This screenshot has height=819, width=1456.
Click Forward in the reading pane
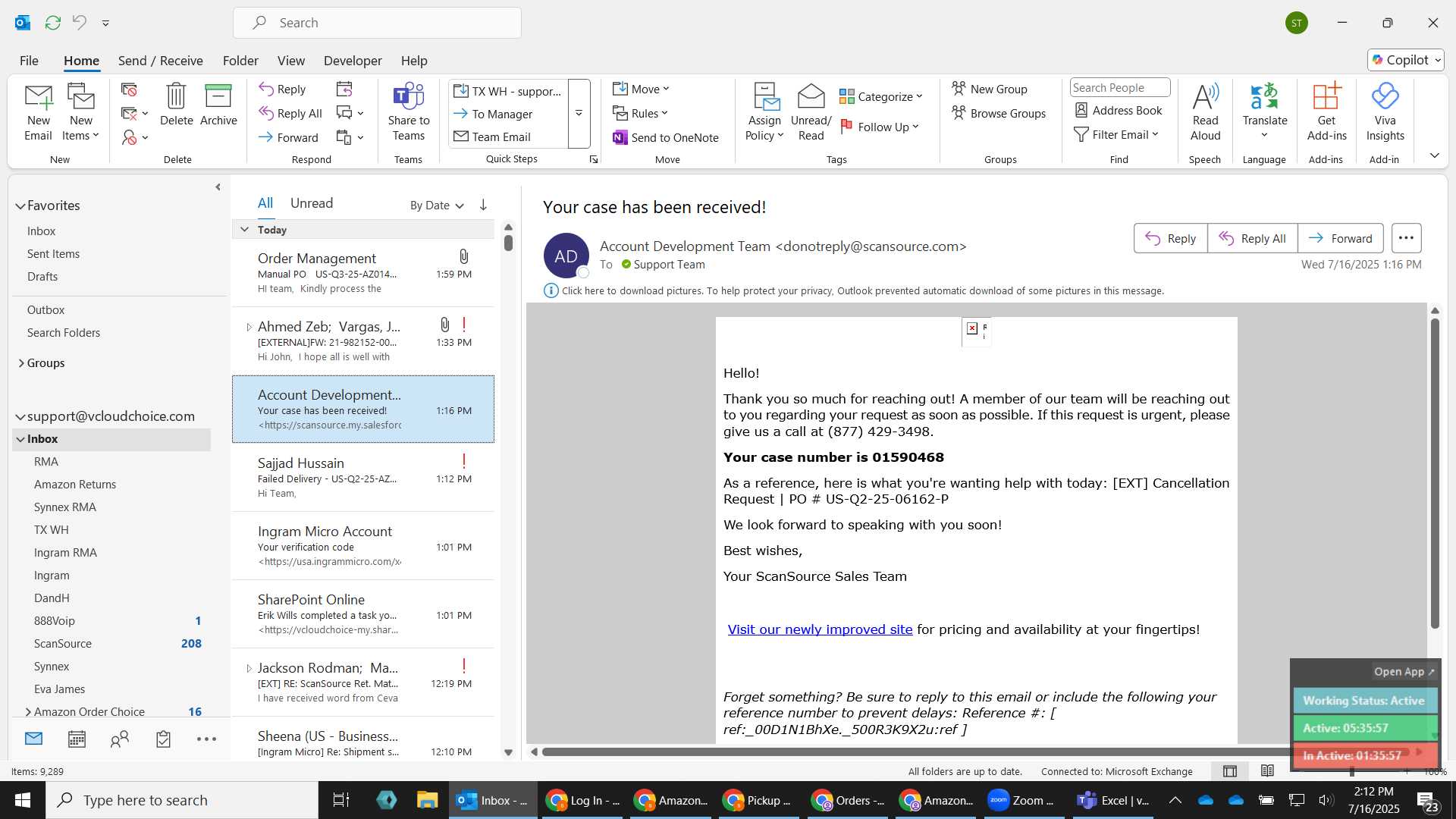tap(1340, 238)
